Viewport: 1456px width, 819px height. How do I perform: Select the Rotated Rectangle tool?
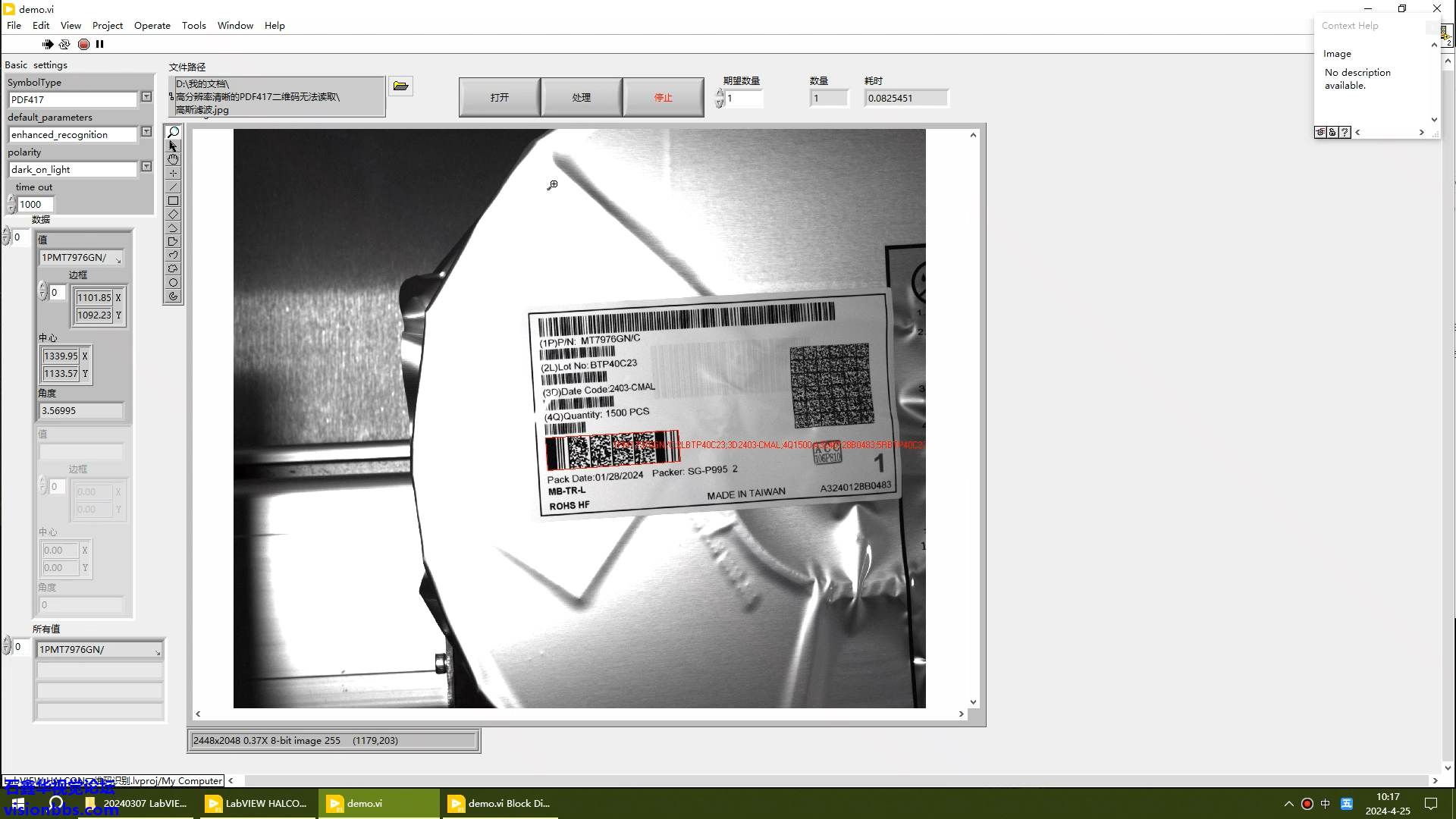pyautogui.click(x=173, y=215)
